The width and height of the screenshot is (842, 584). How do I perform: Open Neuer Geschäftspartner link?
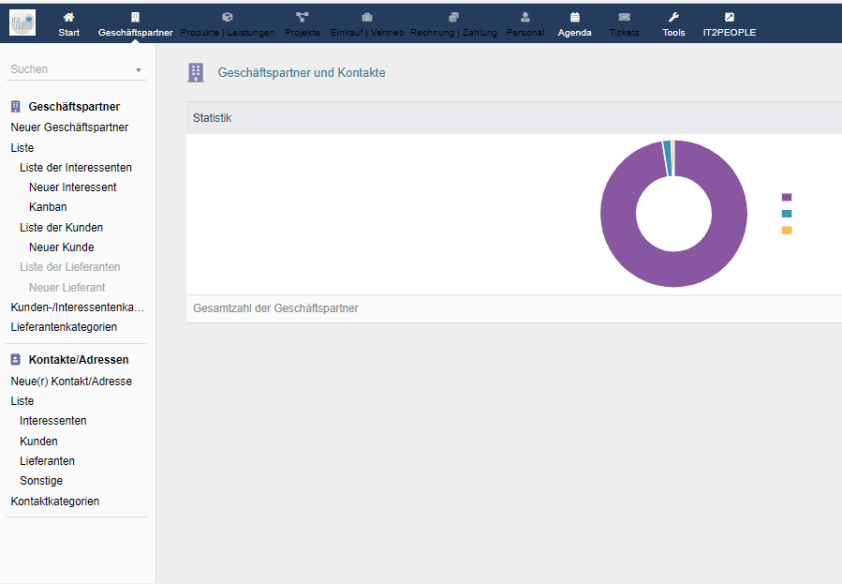pos(69,127)
